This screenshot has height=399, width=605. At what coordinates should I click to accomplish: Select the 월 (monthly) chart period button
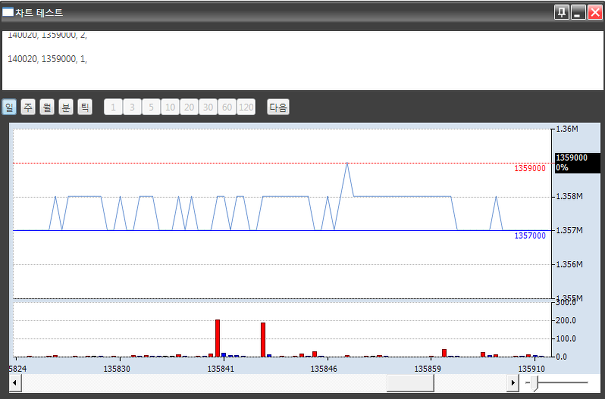[x=47, y=107]
